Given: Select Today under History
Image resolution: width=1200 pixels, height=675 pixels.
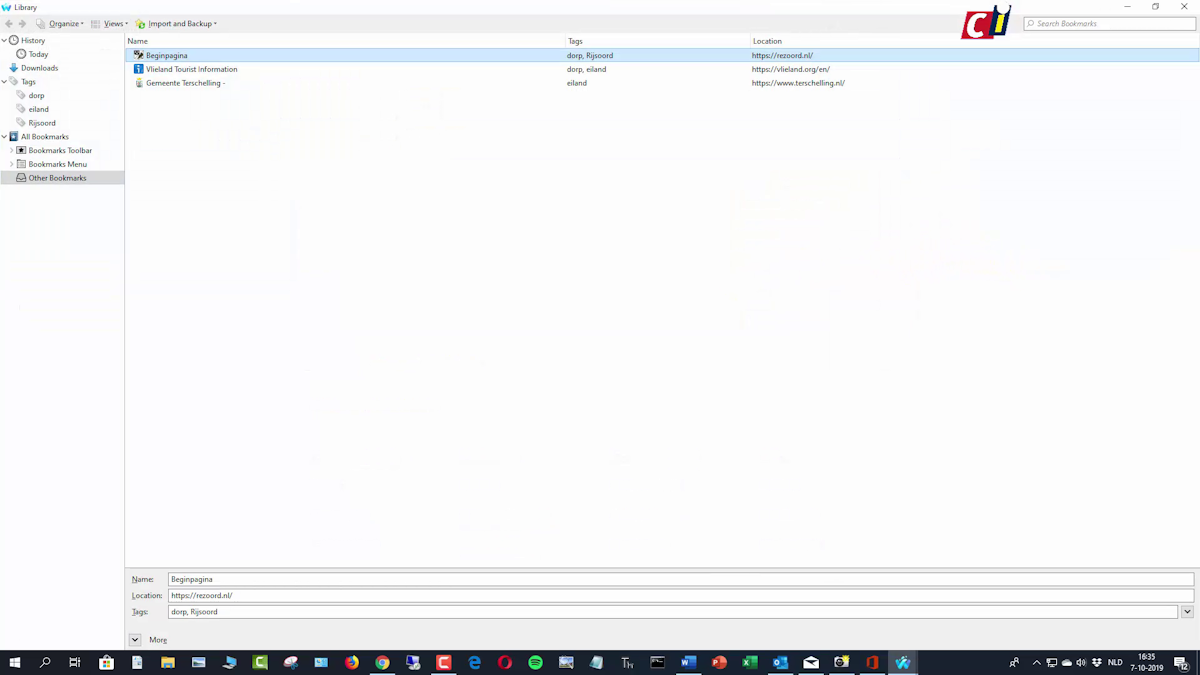Looking at the screenshot, I should point(38,54).
